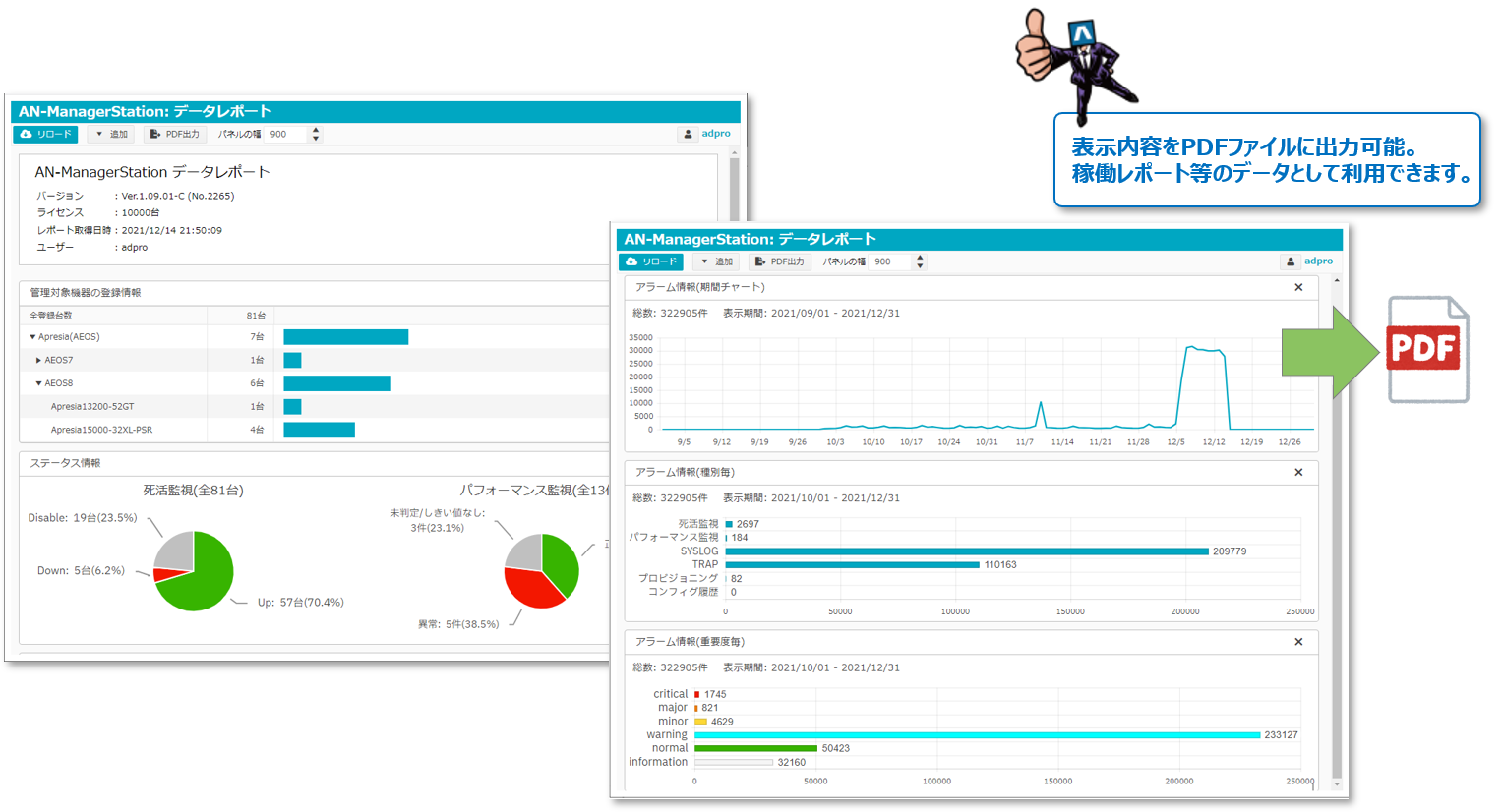
Task: Click the warning severity bar
Action: [978, 735]
